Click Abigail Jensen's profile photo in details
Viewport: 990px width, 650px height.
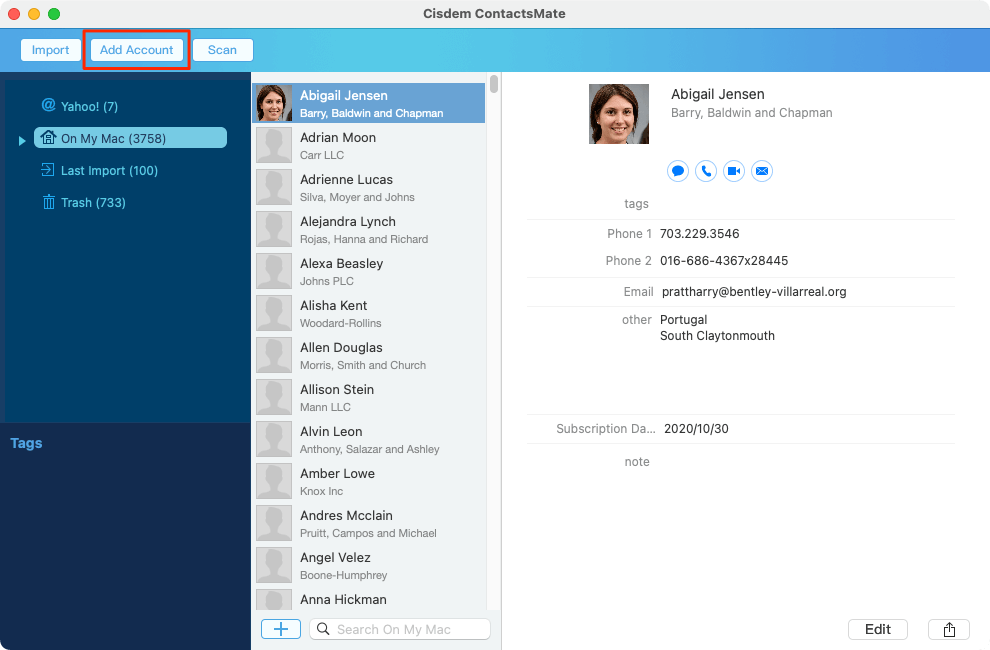point(618,112)
